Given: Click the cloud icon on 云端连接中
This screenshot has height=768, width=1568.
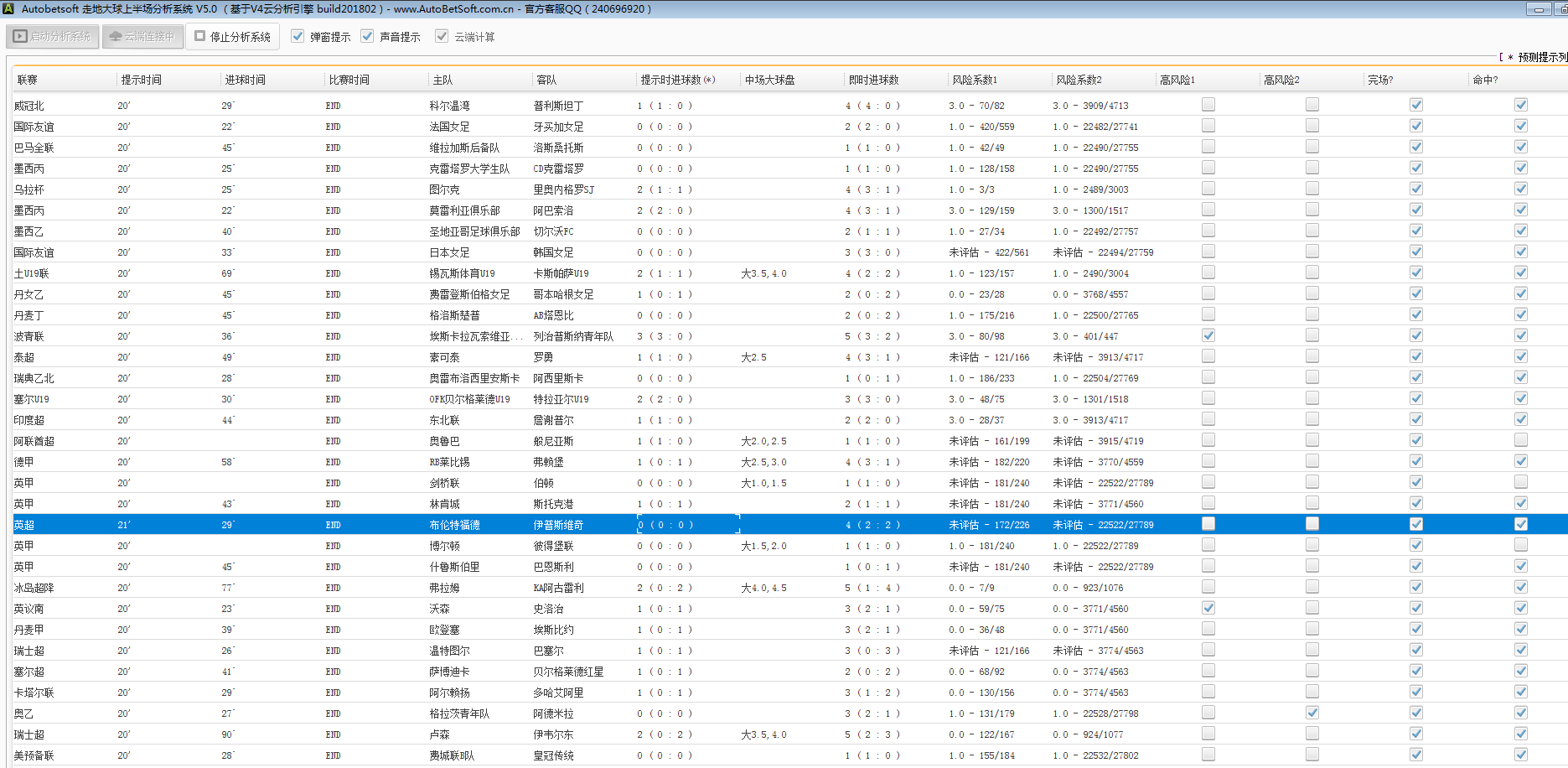Looking at the screenshot, I should tap(116, 36).
